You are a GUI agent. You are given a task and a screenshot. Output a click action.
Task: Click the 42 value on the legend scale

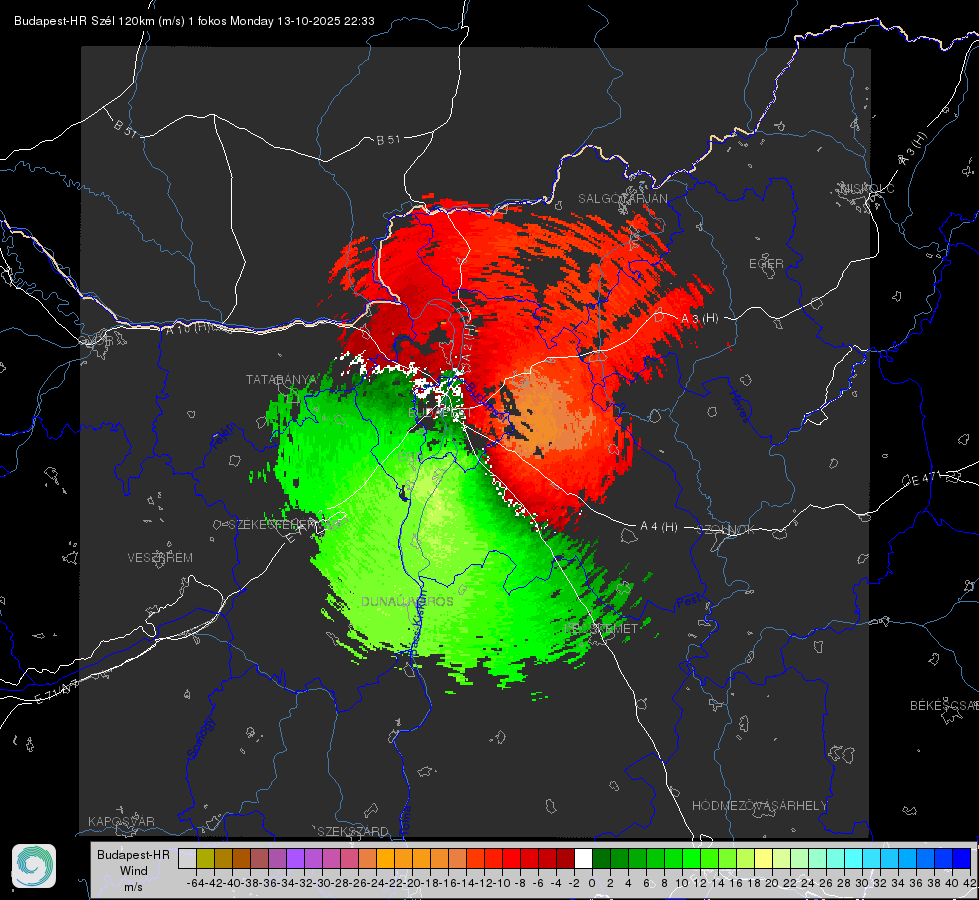[969, 883]
